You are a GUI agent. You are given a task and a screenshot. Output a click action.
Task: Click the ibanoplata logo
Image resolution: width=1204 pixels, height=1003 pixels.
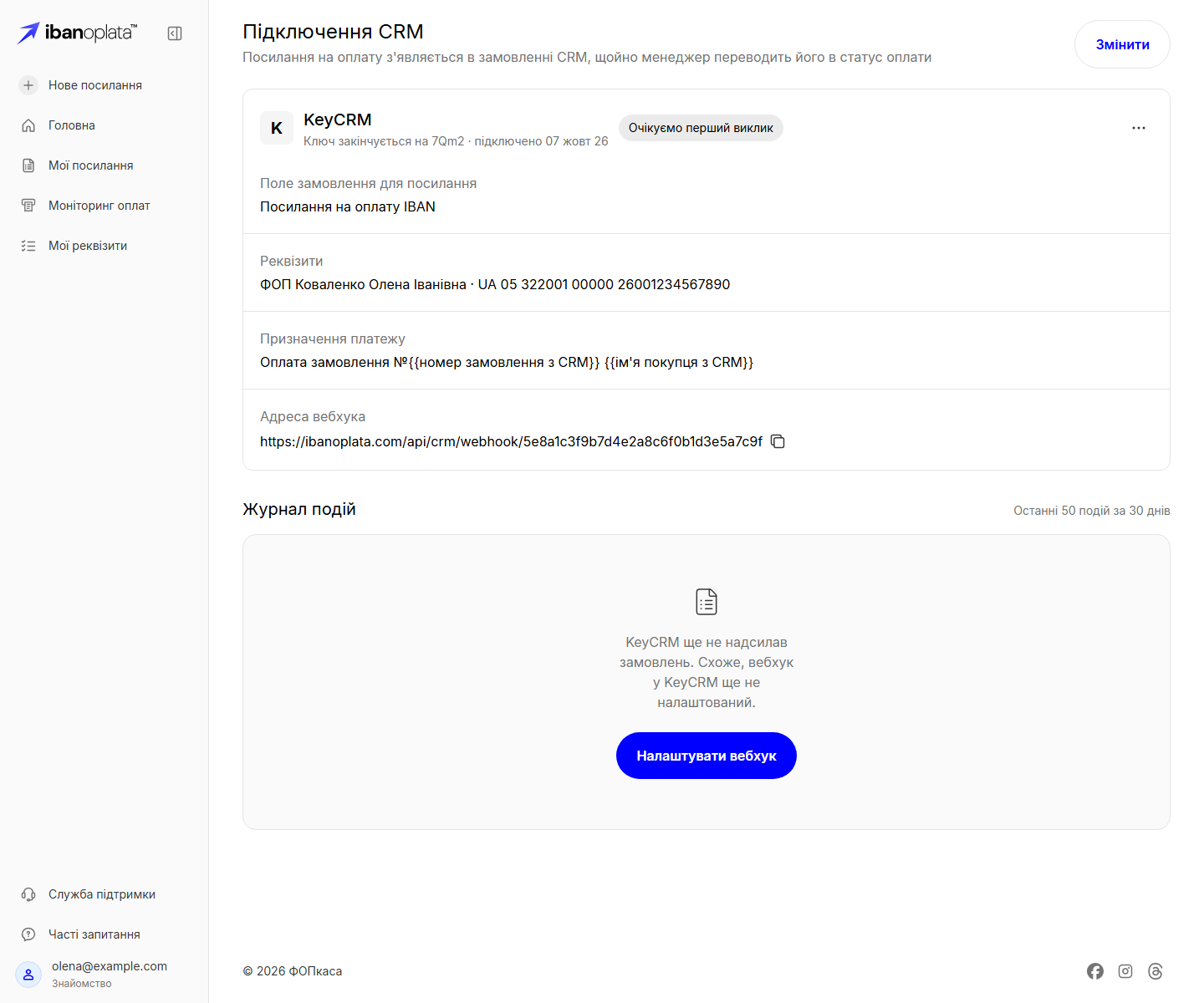coord(77,33)
